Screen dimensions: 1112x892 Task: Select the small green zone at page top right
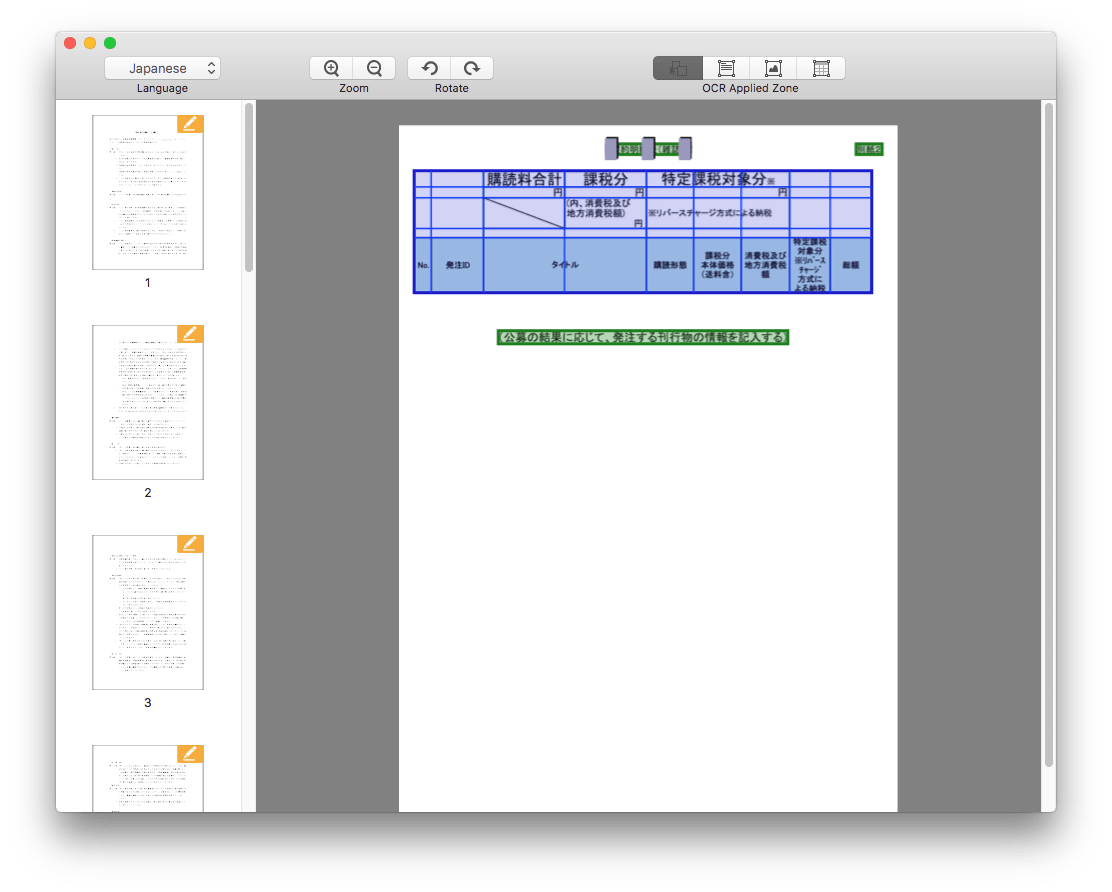point(869,149)
